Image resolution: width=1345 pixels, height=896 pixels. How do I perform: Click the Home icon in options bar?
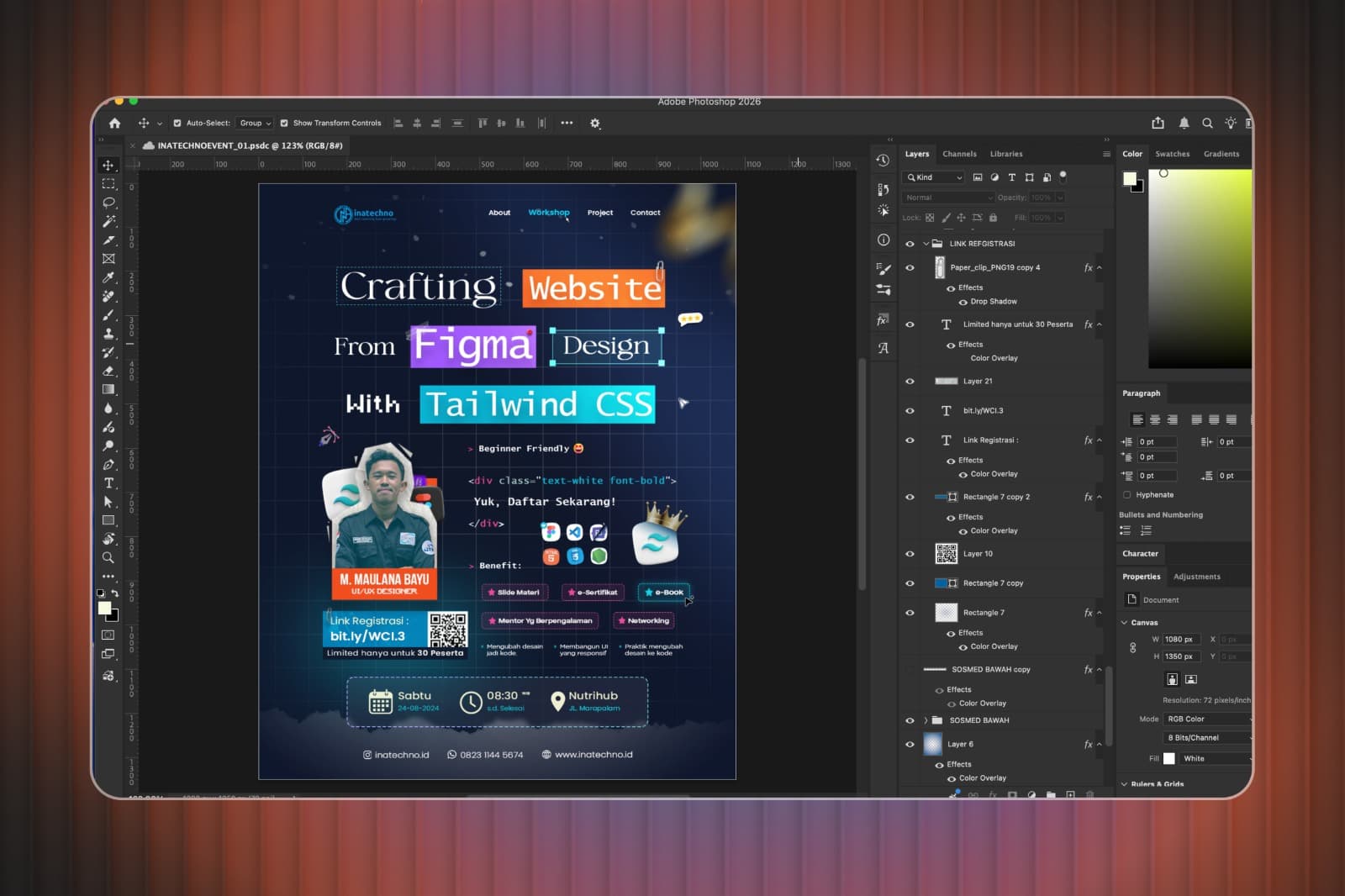point(114,123)
